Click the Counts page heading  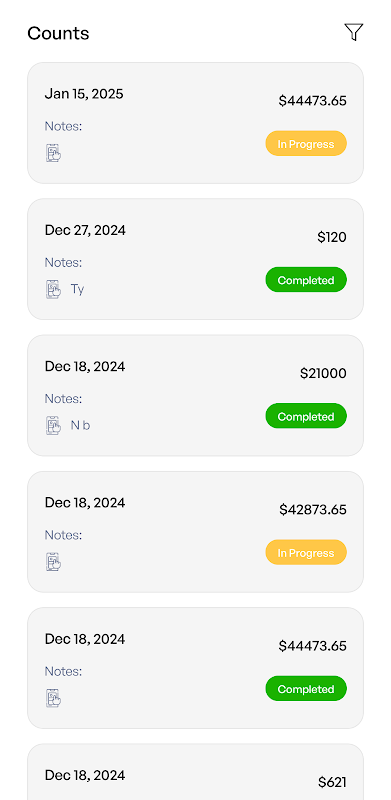tap(58, 33)
